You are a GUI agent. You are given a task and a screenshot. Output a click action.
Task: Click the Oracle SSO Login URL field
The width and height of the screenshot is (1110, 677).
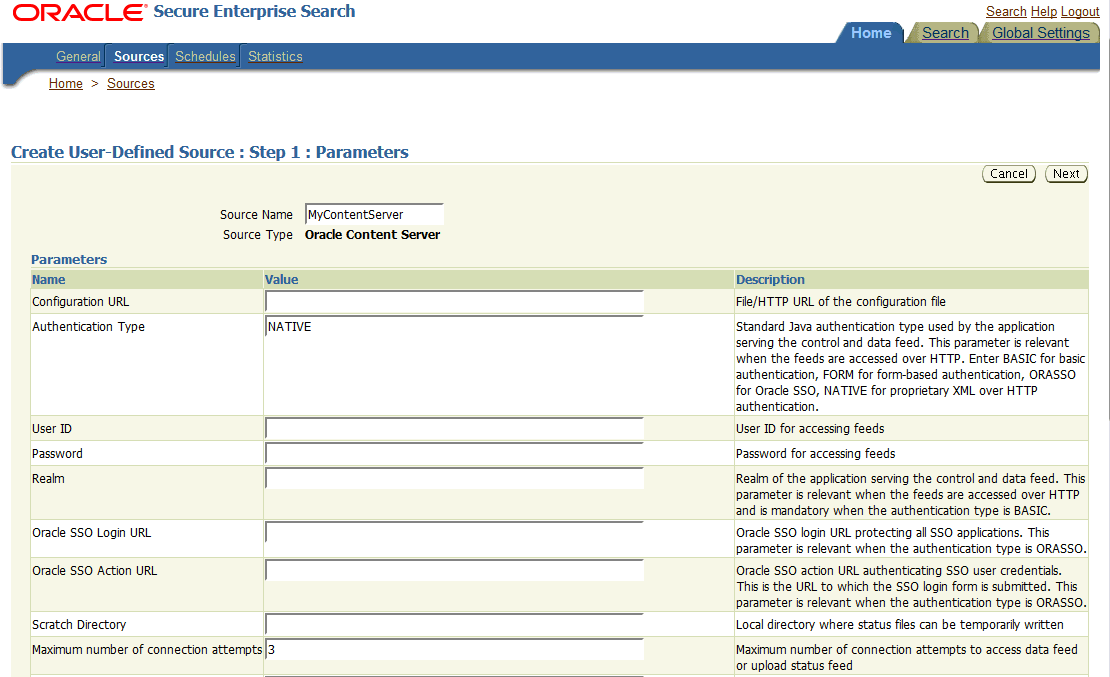point(454,532)
